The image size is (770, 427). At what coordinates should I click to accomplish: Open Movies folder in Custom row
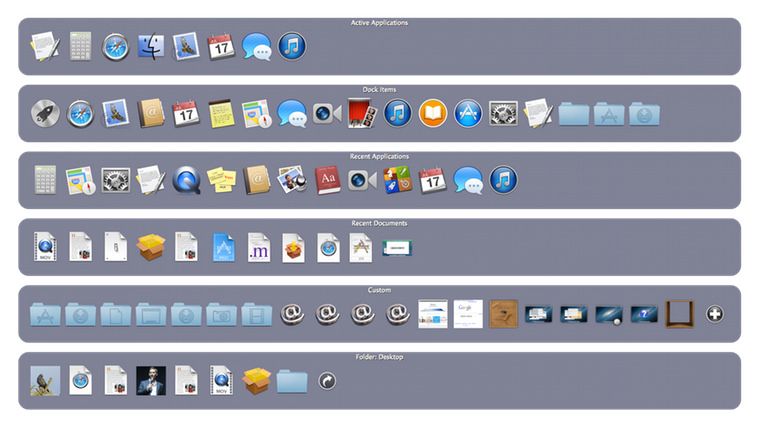[x=256, y=314]
